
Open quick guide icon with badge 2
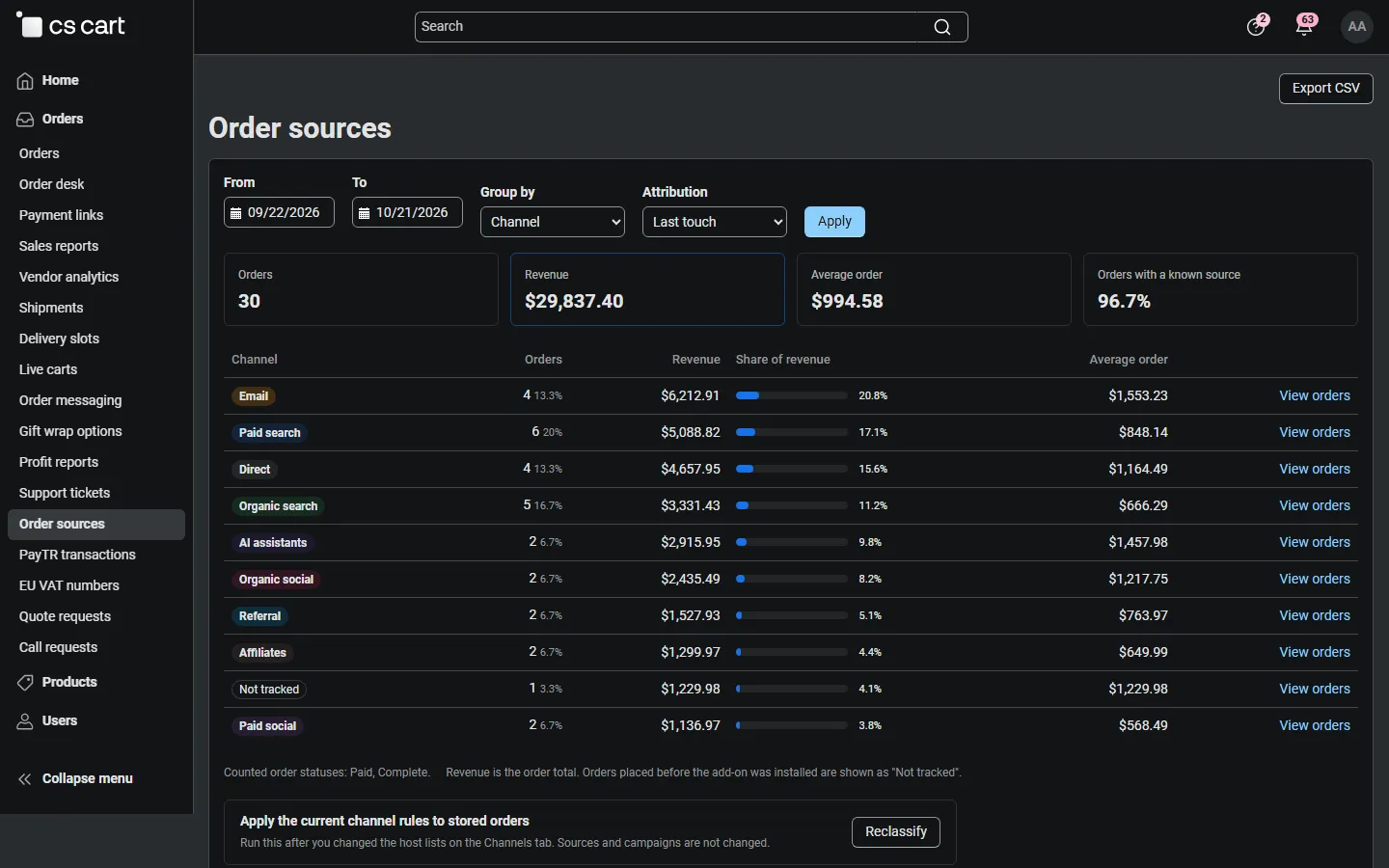[x=1256, y=26]
